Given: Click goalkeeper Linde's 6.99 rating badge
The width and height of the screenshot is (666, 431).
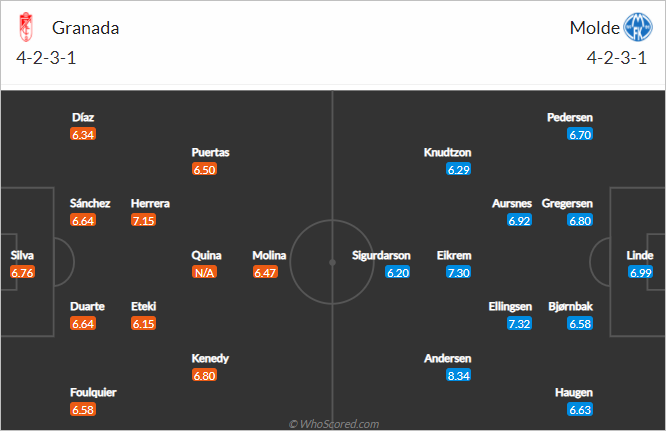Looking at the screenshot, I should click(640, 272).
